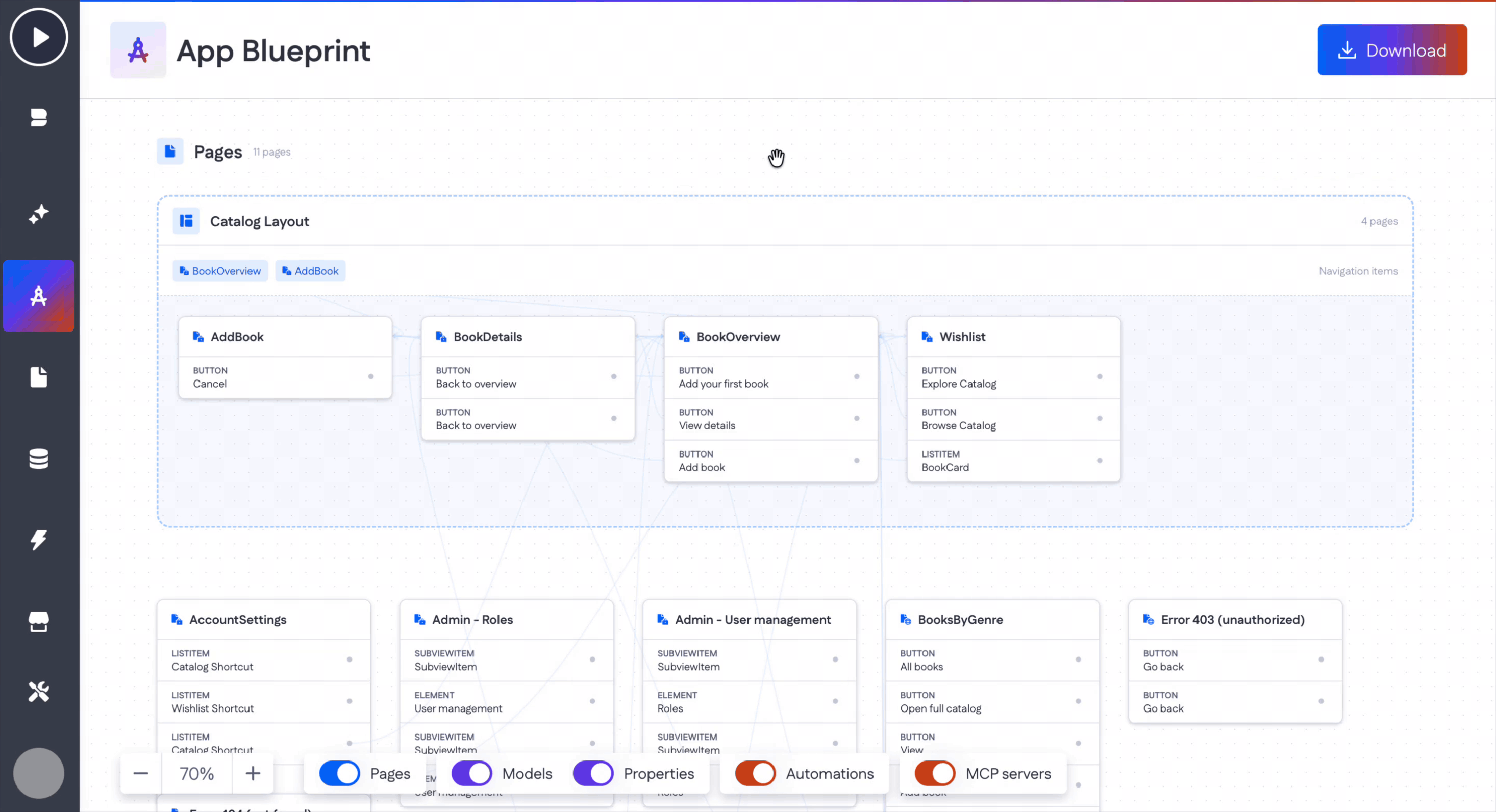This screenshot has height=812, width=1496.
Task: Click the App Blueprint logo in header
Action: tap(138, 50)
